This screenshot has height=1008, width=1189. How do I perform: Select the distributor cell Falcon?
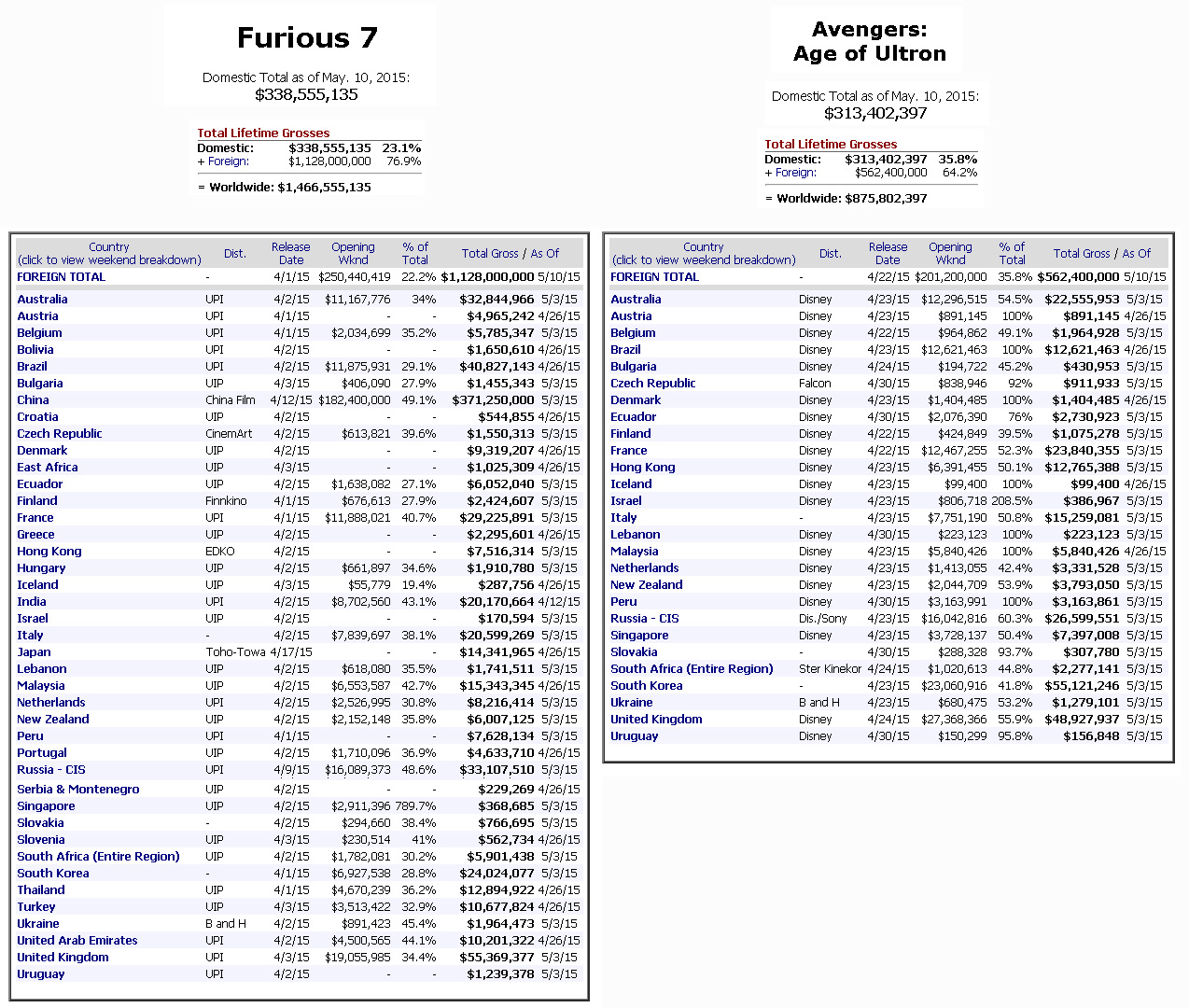[815, 384]
